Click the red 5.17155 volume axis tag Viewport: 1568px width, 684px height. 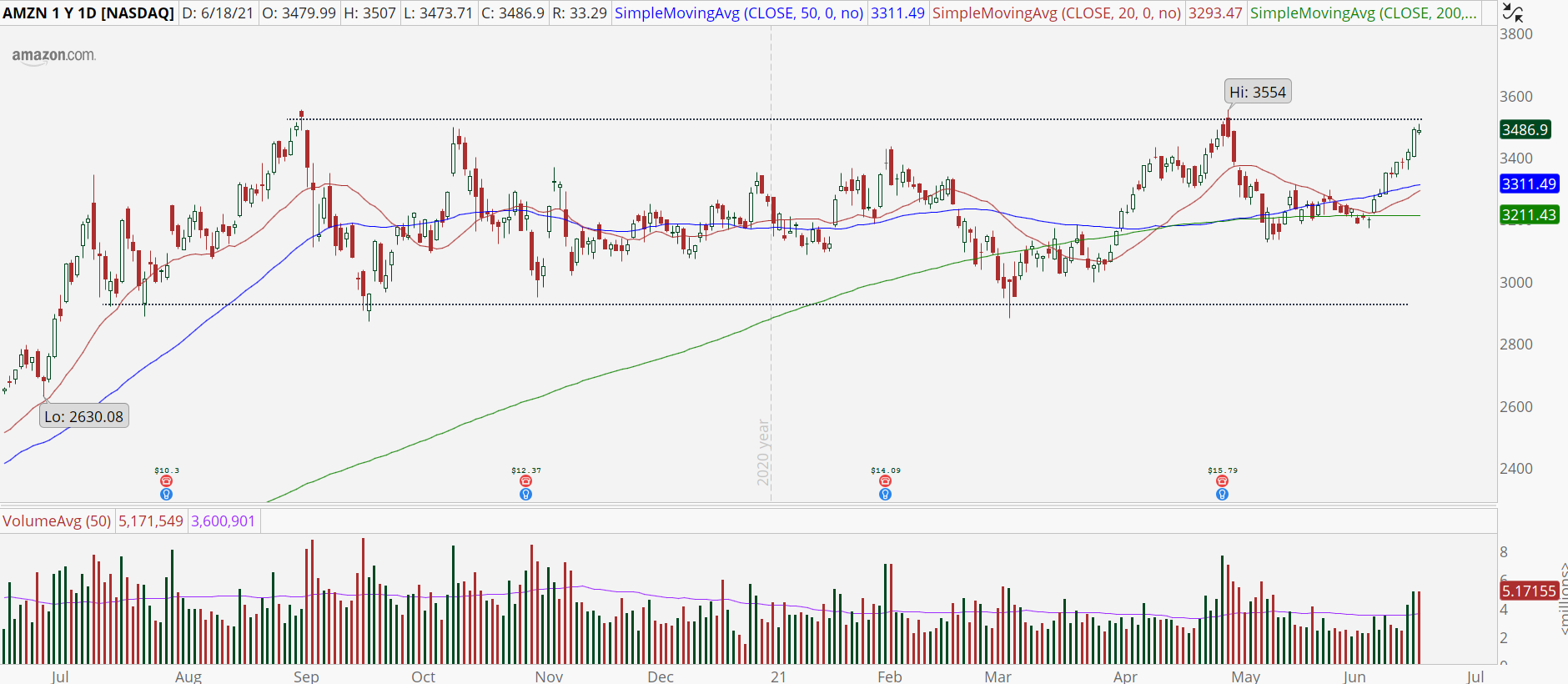point(1529,591)
